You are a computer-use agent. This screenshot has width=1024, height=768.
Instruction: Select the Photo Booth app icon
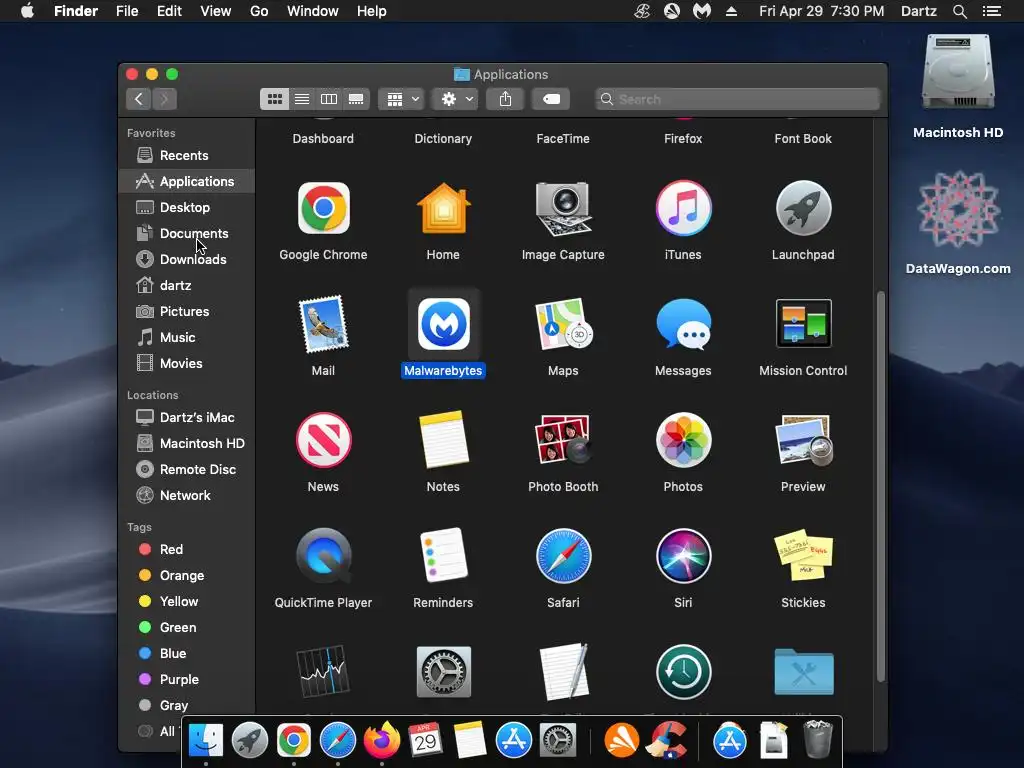tap(563, 440)
